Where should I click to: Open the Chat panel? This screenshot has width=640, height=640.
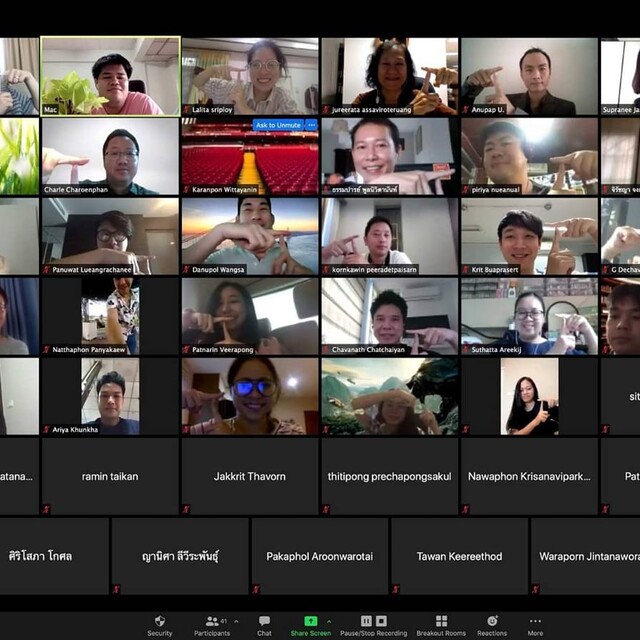[264, 625]
